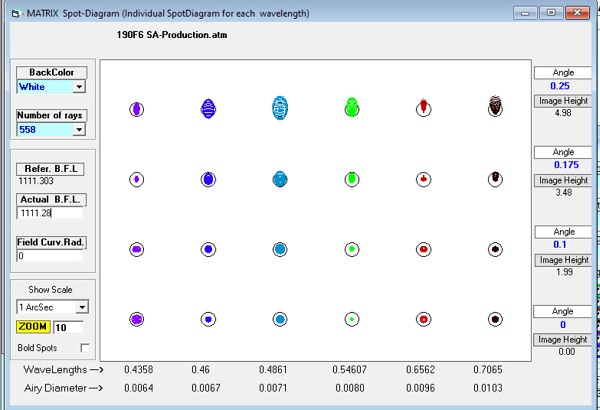Minimize the Spot-Diagram window
Image resolution: width=600 pixels, height=410 pixels.
tap(527, 12)
